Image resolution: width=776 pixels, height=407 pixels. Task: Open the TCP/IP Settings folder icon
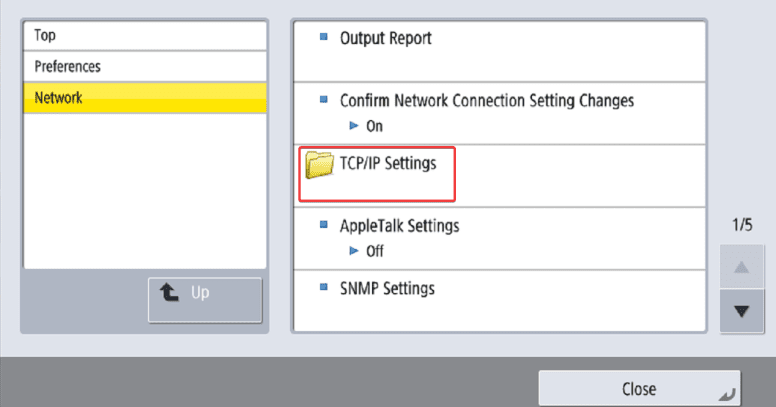pyautogui.click(x=320, y=165)
